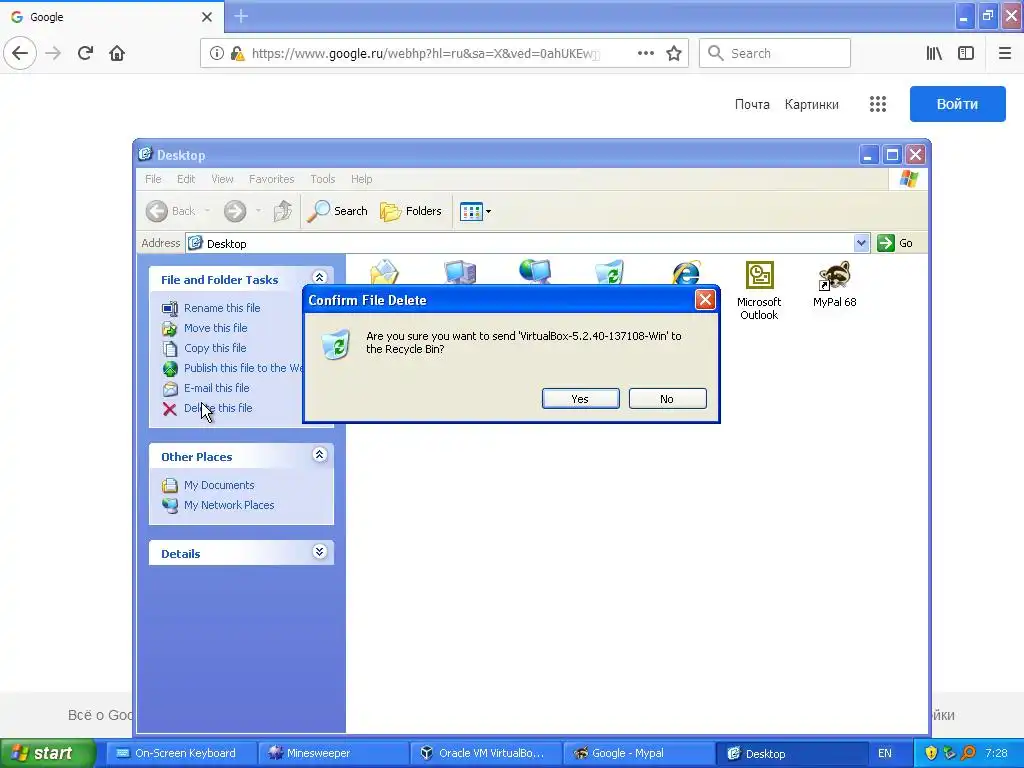Image resolution: width=1024 pixels, height=768 pixels.
Task: Reload the page in the browser
Action: click(x=85, y=53)
